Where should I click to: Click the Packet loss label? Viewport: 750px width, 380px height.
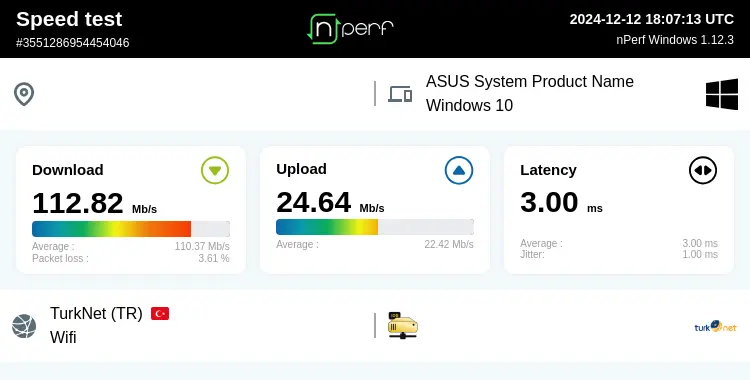[60, 258]
